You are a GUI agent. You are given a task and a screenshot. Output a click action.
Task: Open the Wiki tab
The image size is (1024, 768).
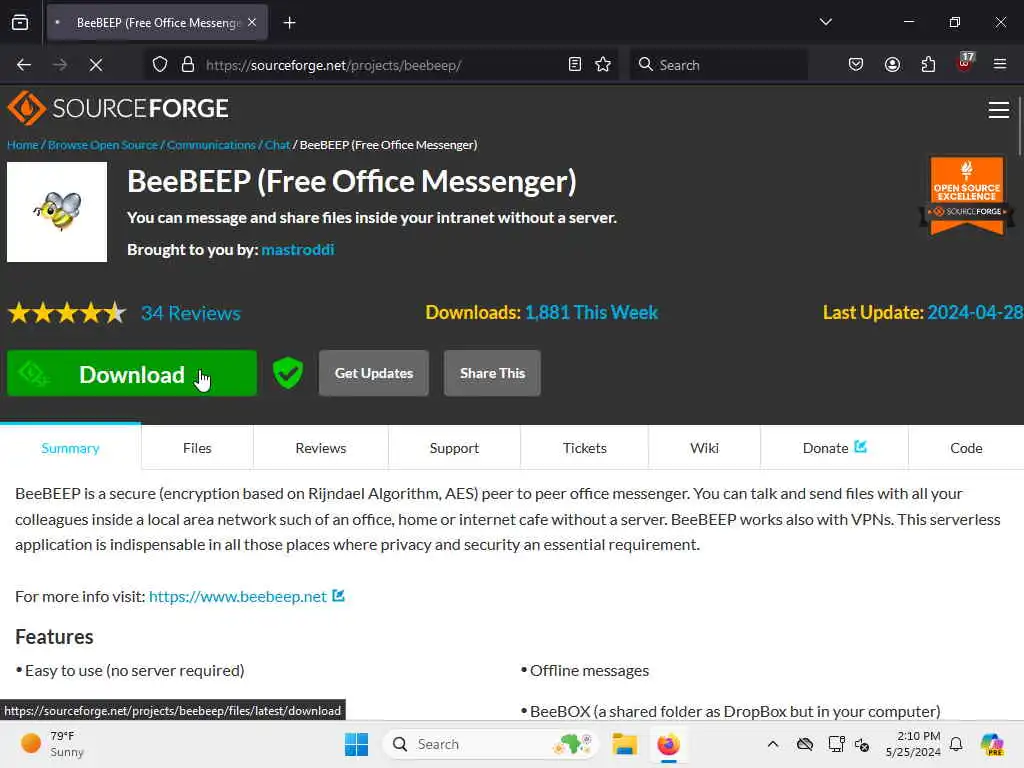click(705, 448)
